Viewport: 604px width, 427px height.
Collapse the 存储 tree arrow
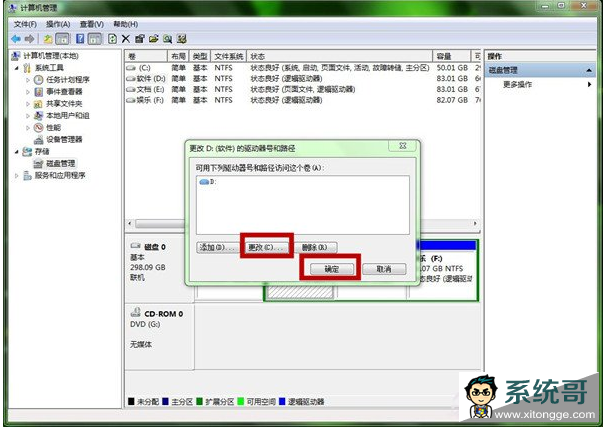17,152
